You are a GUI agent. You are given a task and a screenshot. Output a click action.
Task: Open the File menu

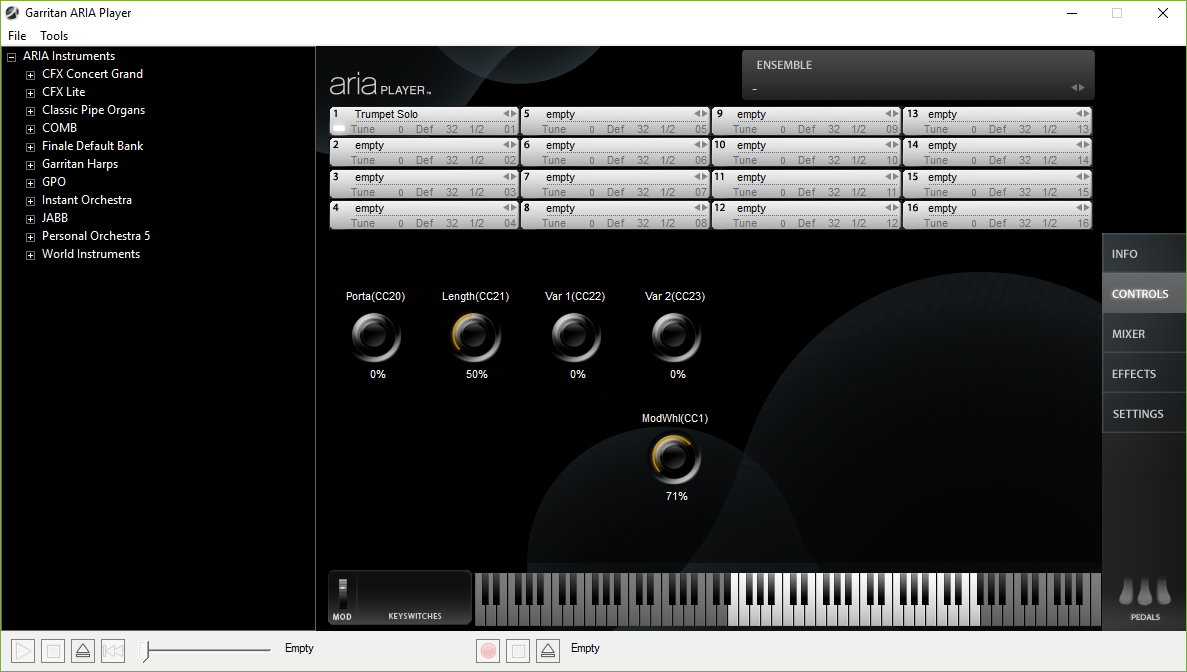(x=17, y=36)
